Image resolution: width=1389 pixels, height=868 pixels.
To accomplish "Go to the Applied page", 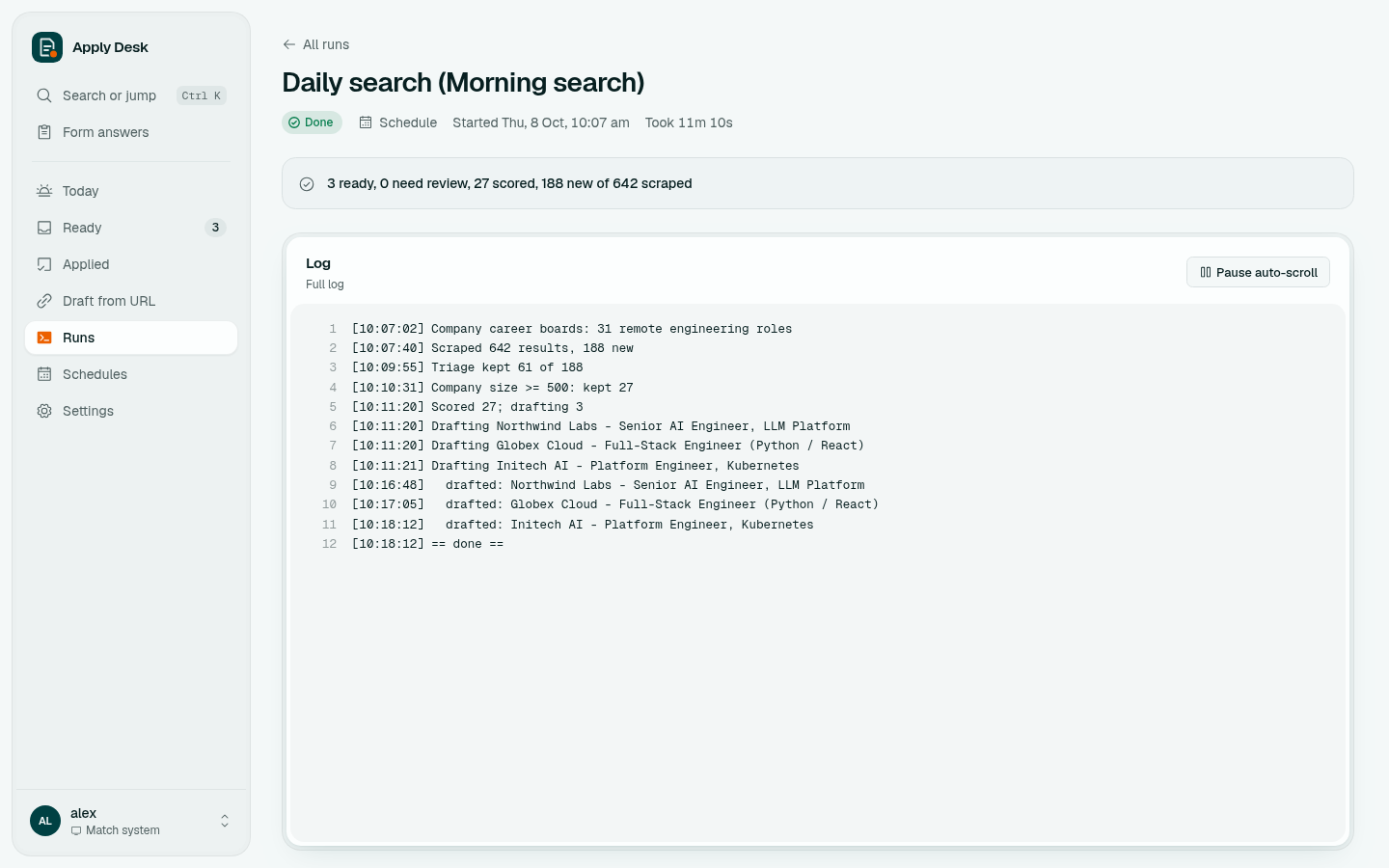I will coord(131,264).
